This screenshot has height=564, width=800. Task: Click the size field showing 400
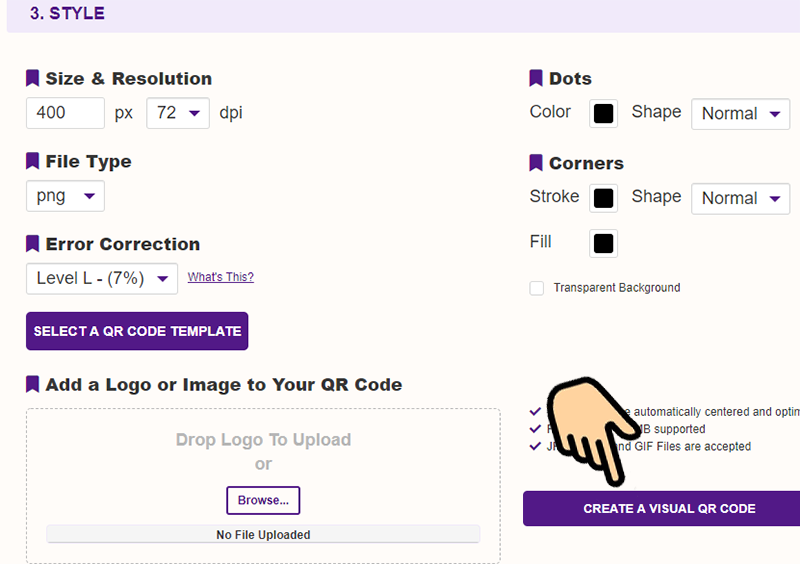click(x=65, y=113)
